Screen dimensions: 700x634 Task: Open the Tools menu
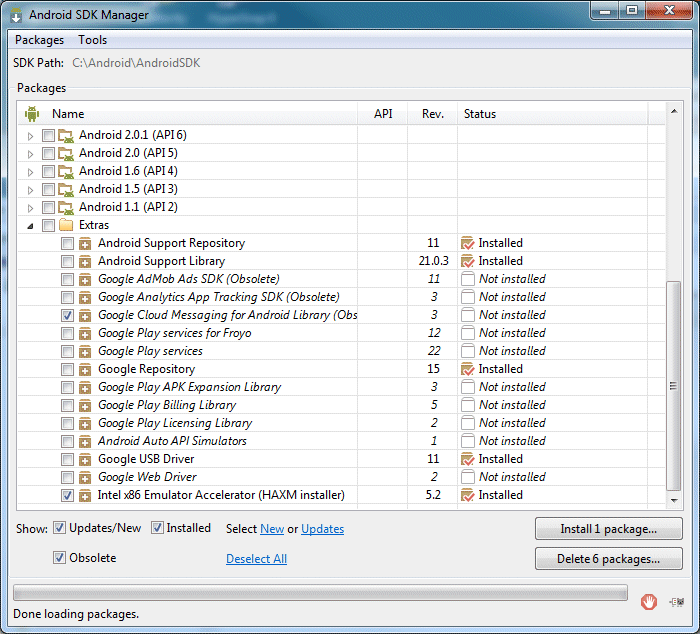point(92,40)
